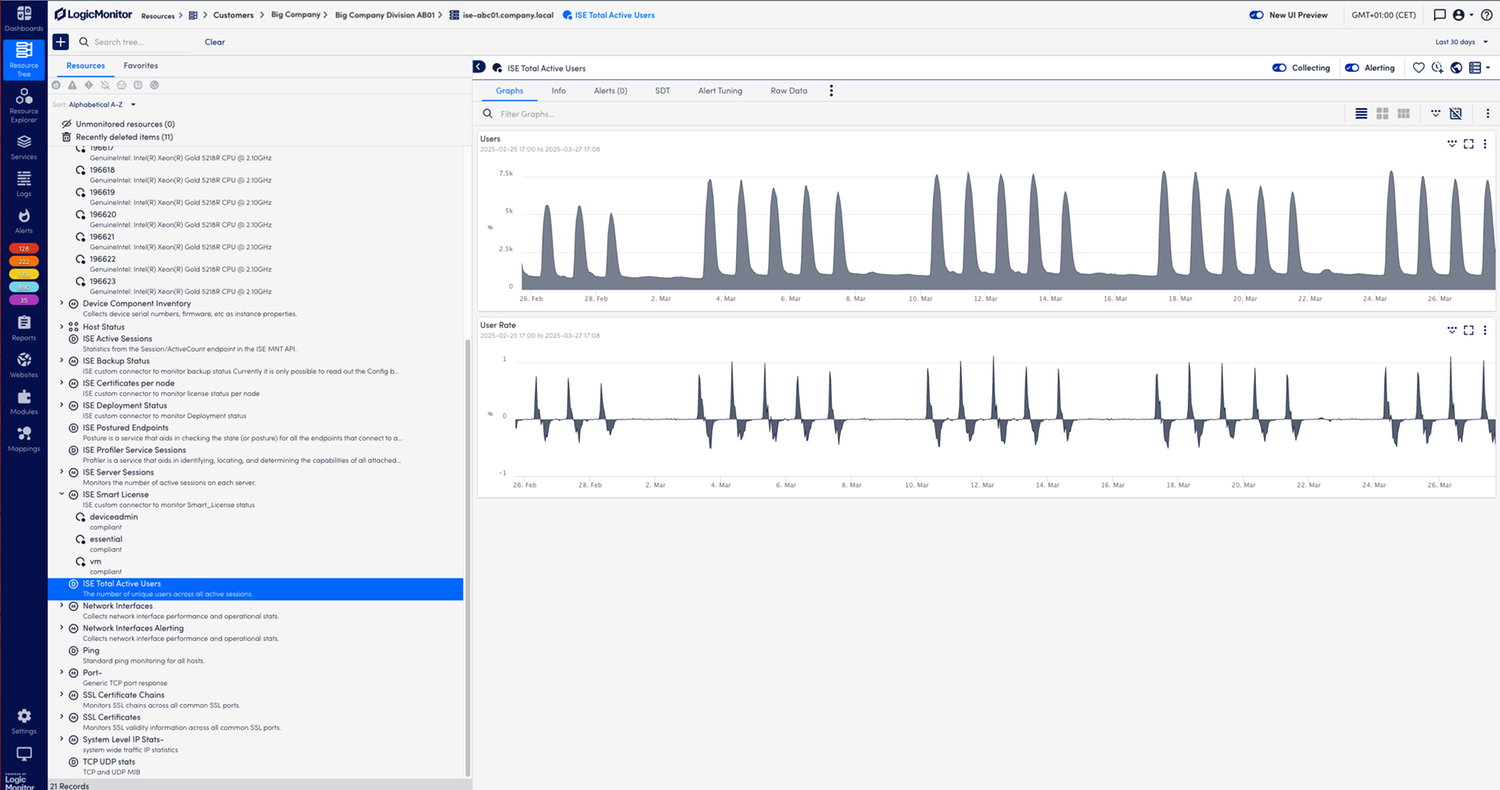Viewport: 1500px width, 790px height.
Task: Expand the Users graph to fullscreen
Action: (x=1468, y=144)
